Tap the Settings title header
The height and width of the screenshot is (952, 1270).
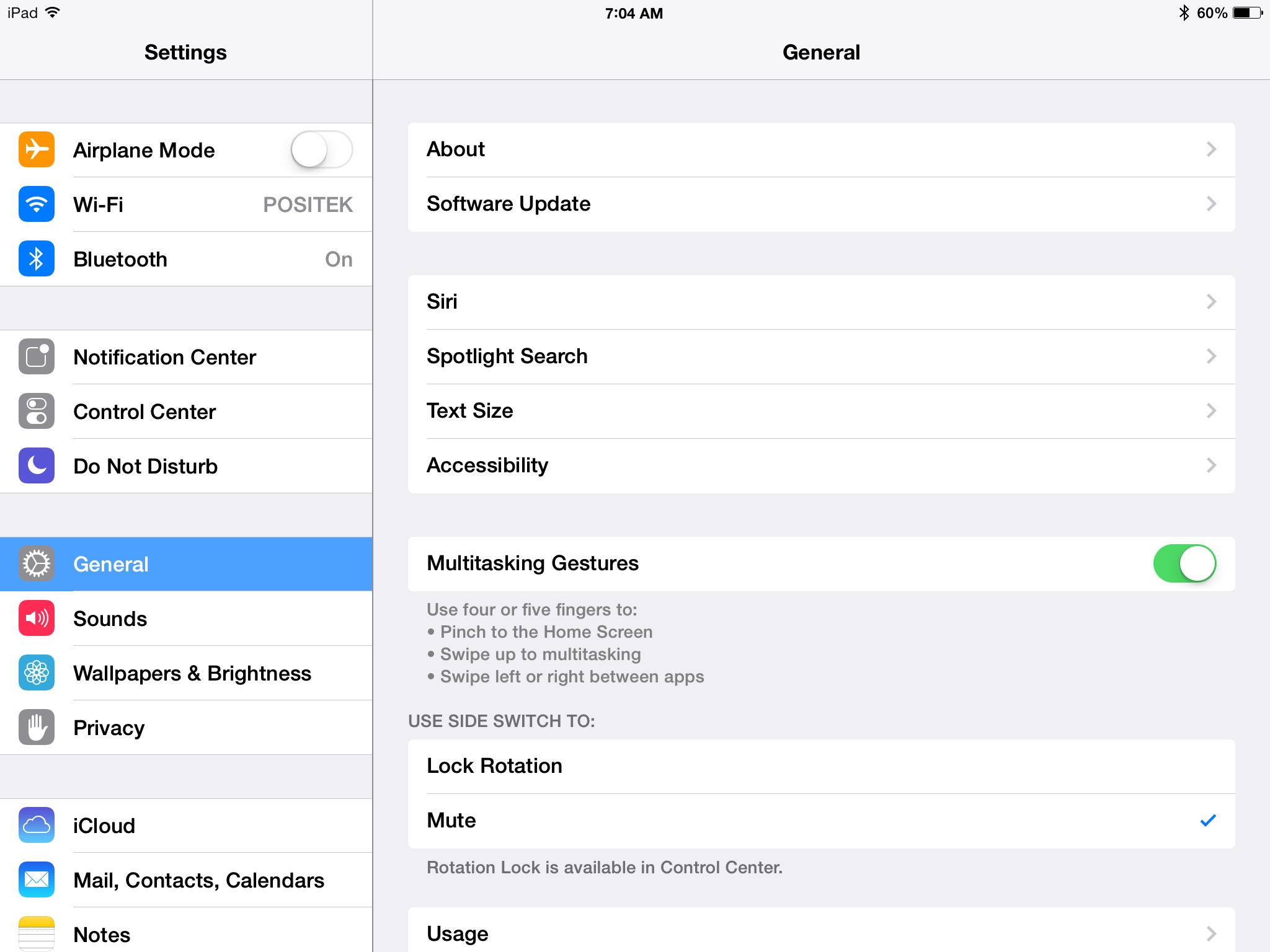(185, 52)
